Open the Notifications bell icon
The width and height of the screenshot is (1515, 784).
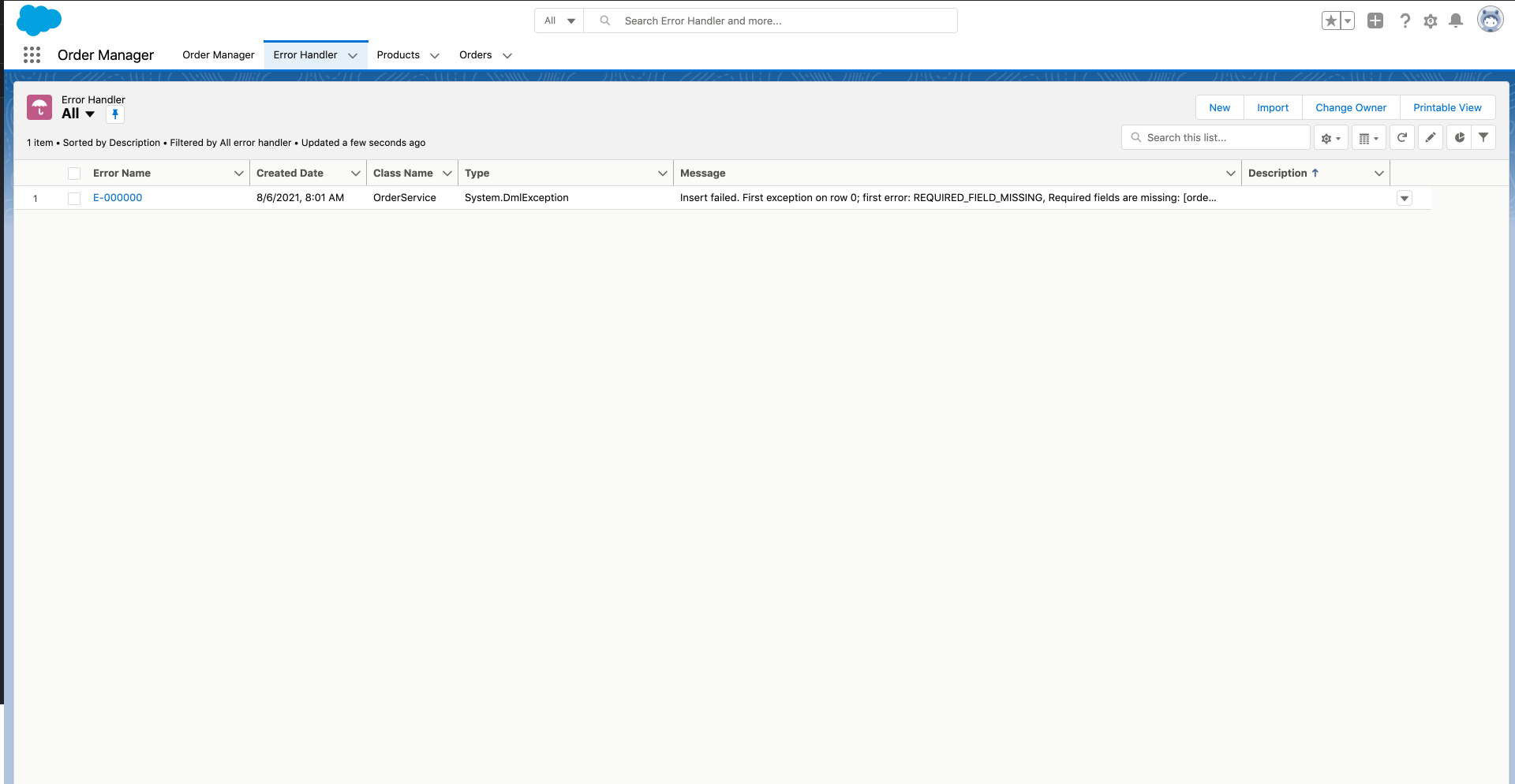(1456, 21)
